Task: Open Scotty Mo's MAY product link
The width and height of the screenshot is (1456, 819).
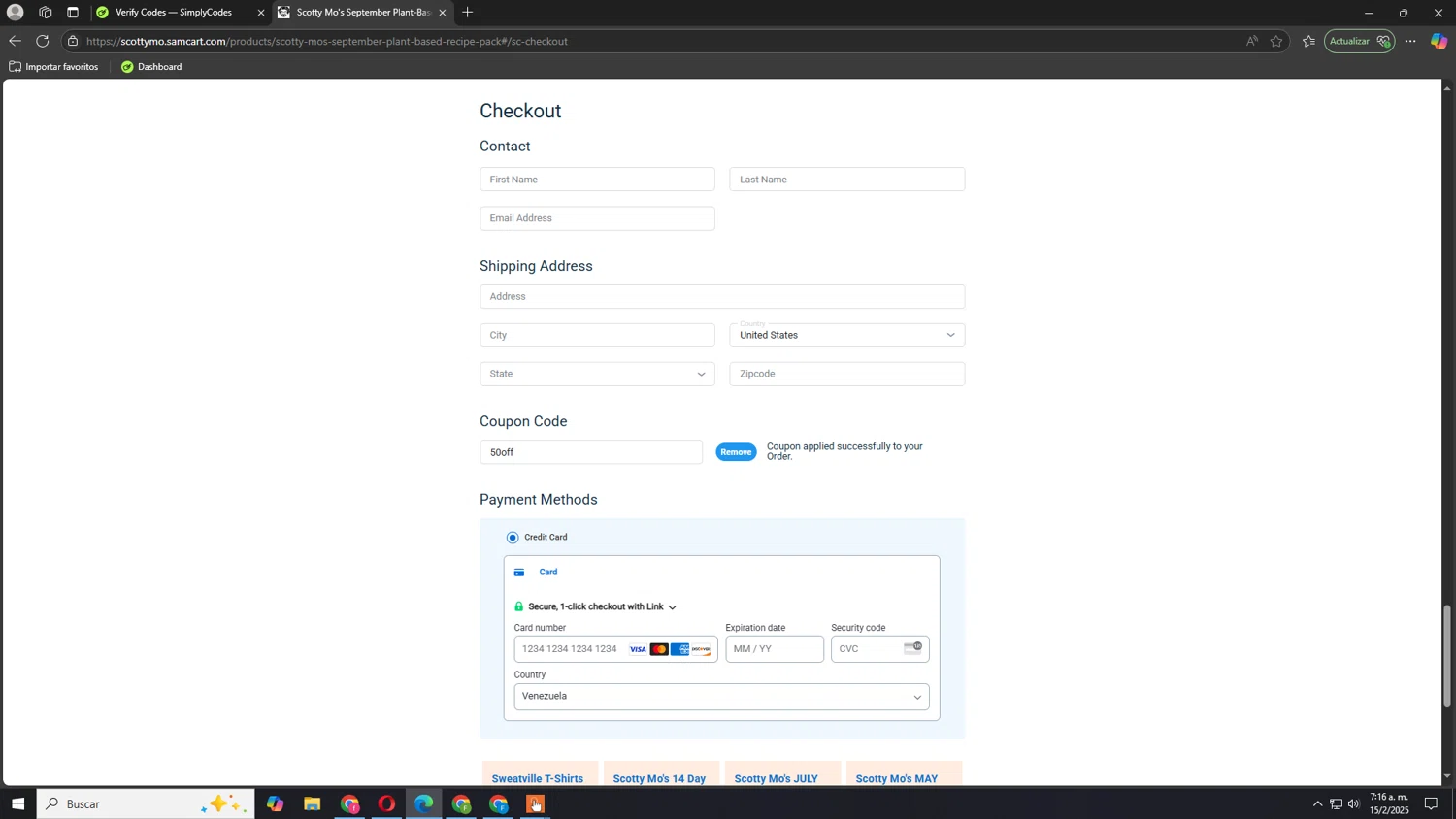Action: tap(897, 778)
